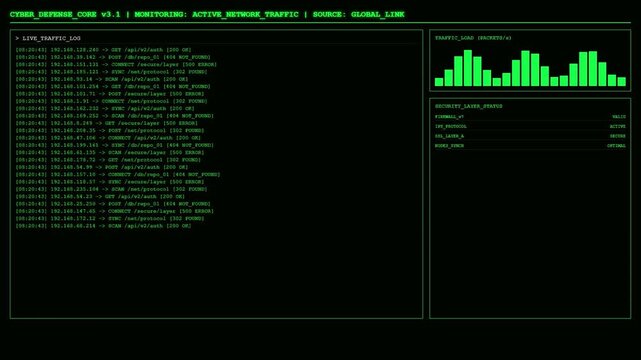641x360 pixels.
Task: Click the NODES_SYNCH status label
Action: [449, 146]
